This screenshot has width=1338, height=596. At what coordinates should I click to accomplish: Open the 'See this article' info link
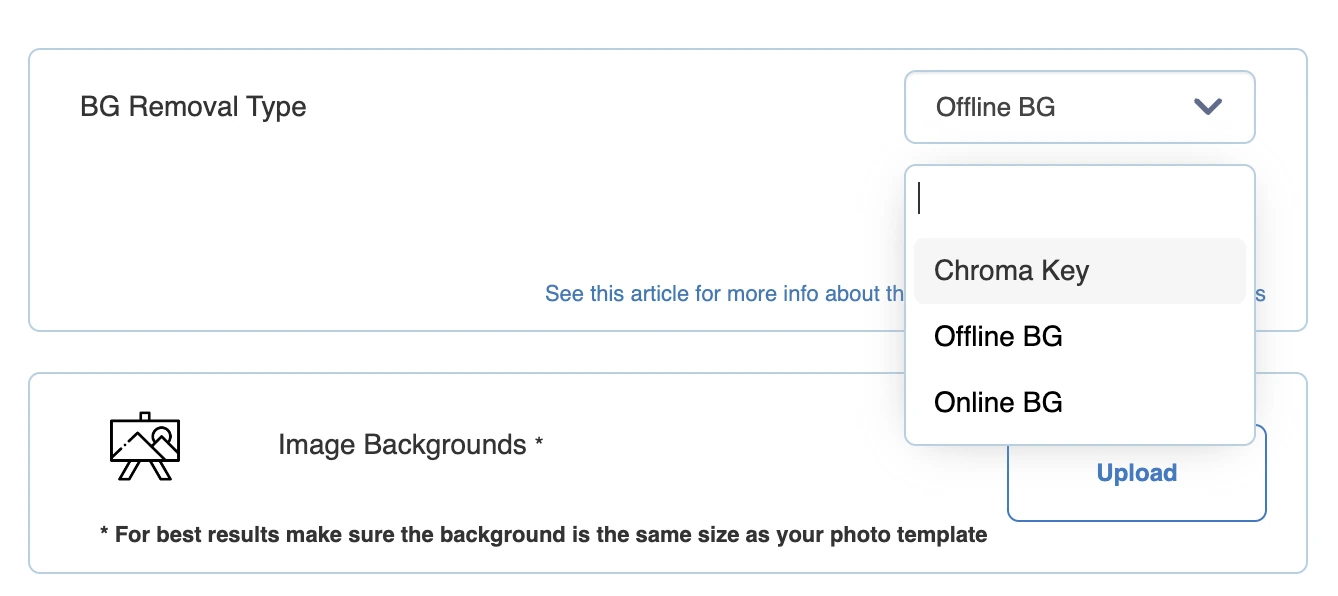coord(724,294)
